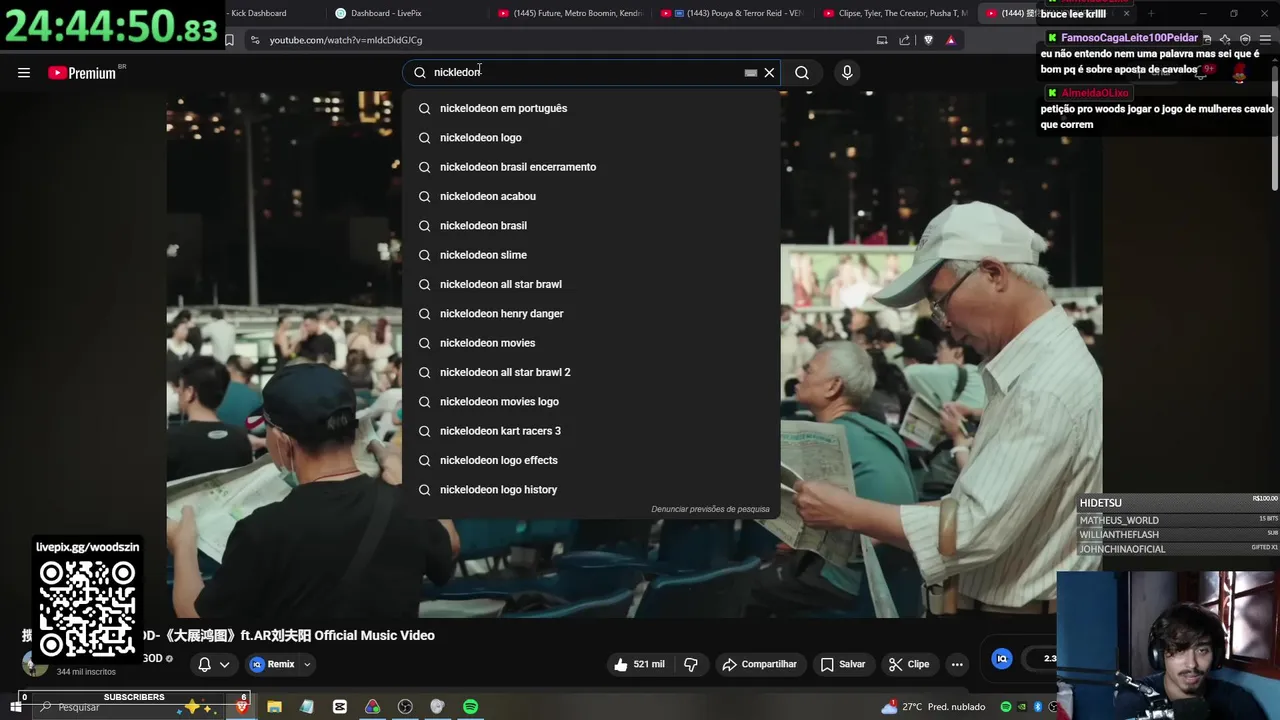This screenshot has height=720, width=1280.
Task: Submit search with the magnifier button
Action: point(802,72)
